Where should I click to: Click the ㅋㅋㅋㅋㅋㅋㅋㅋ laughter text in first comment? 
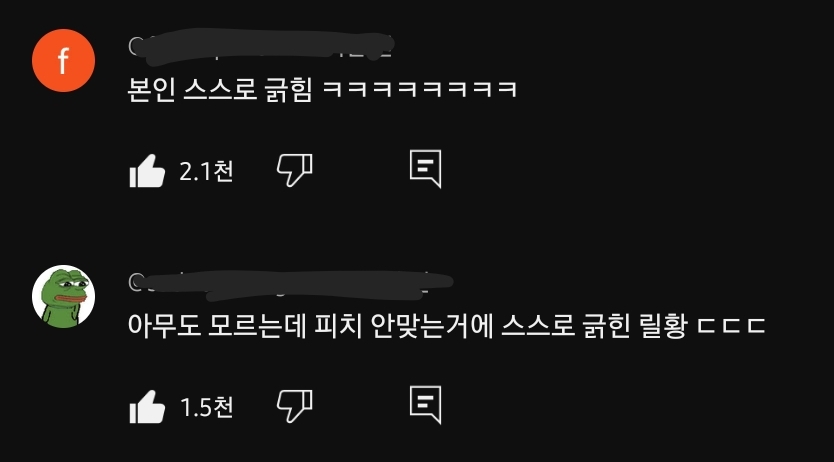click(x=420, y=89)
